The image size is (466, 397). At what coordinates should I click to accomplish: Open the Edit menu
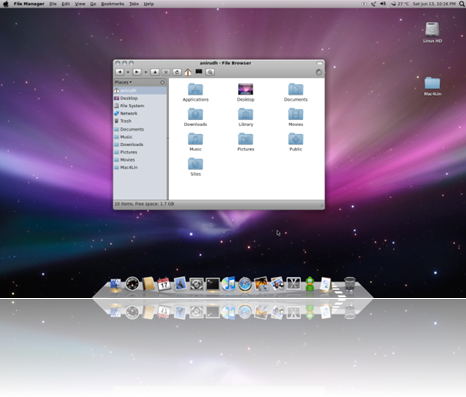click(66, 4)
